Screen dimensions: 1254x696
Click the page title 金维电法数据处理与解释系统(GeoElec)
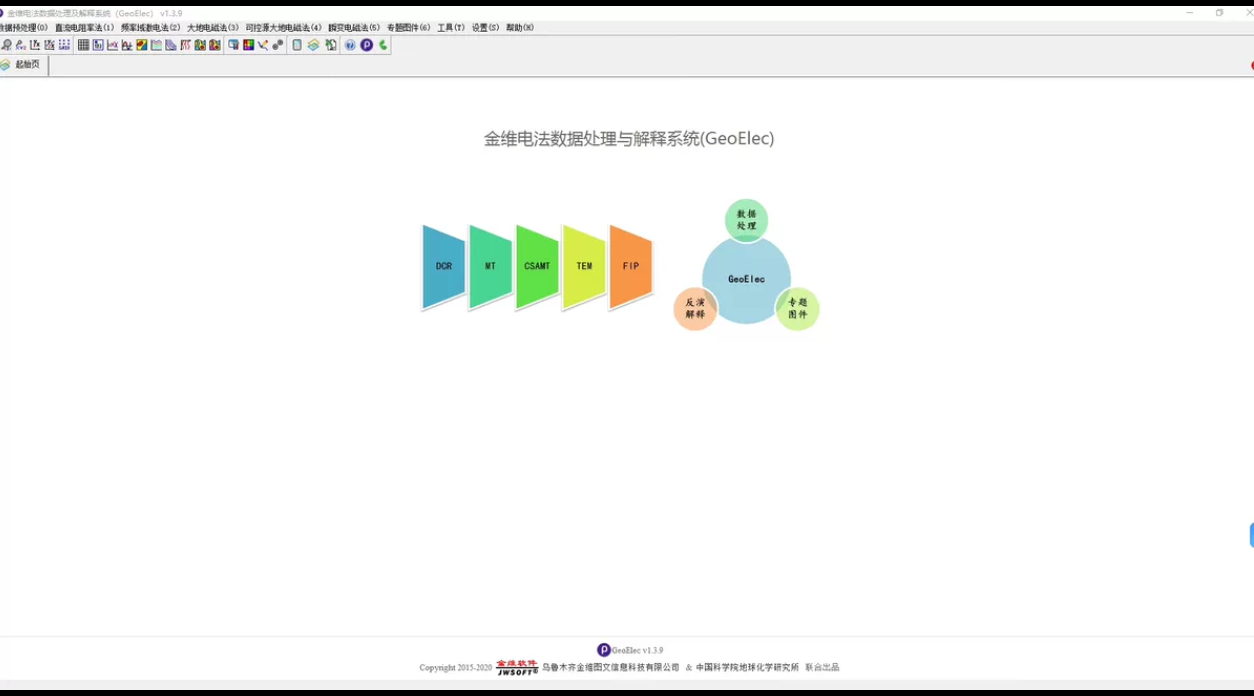coord(629,139)
